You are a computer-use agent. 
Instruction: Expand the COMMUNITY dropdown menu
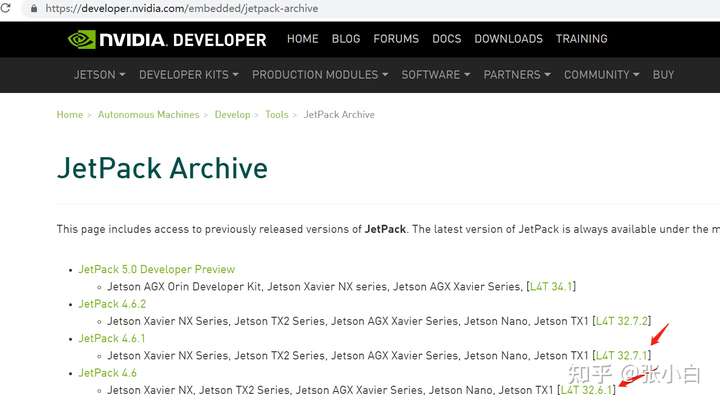pyautogui.click(x=601, y=75)
